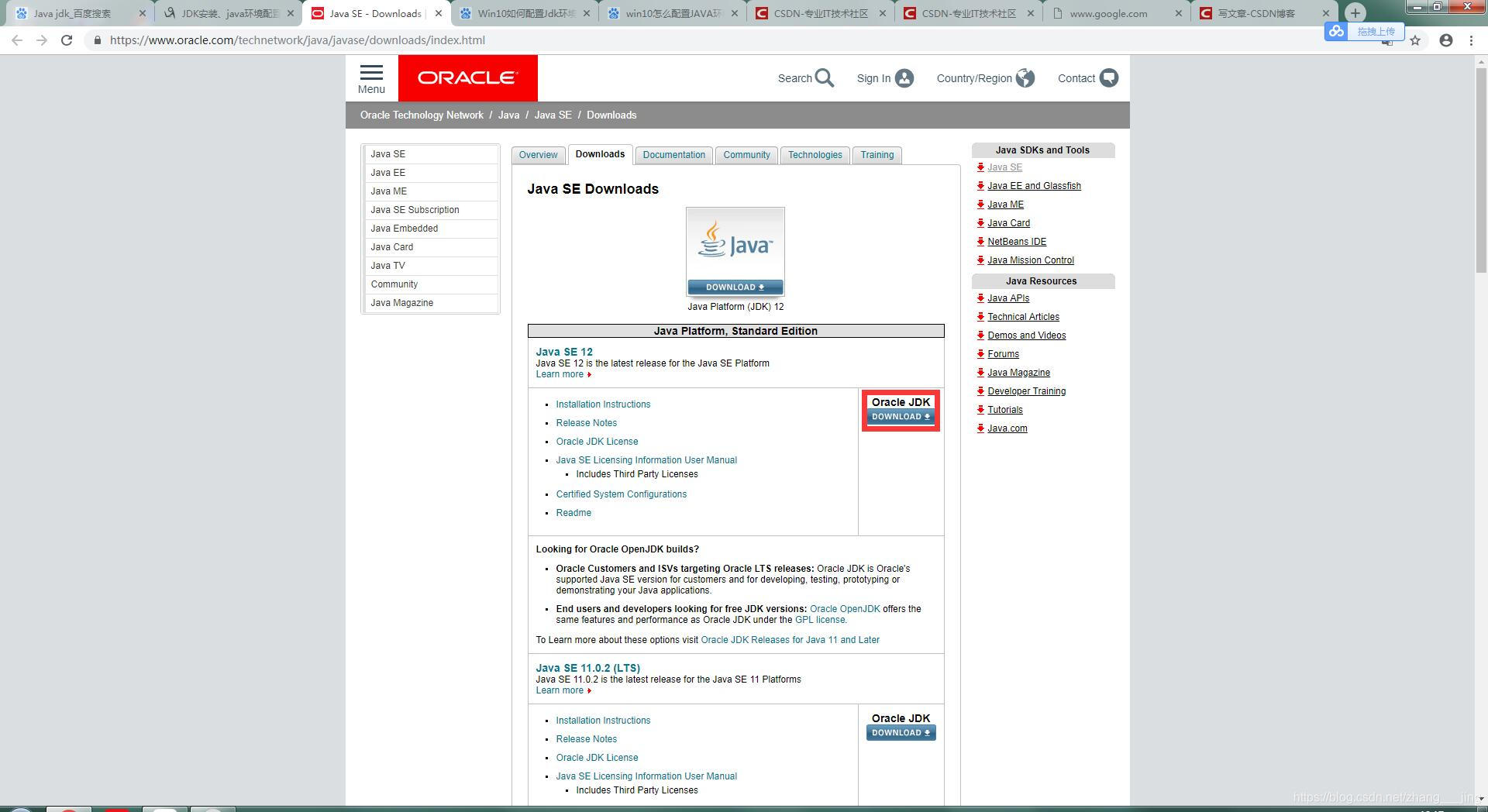
Task: Open Technical Articles resource link
Action: (x=1023, y=317)
